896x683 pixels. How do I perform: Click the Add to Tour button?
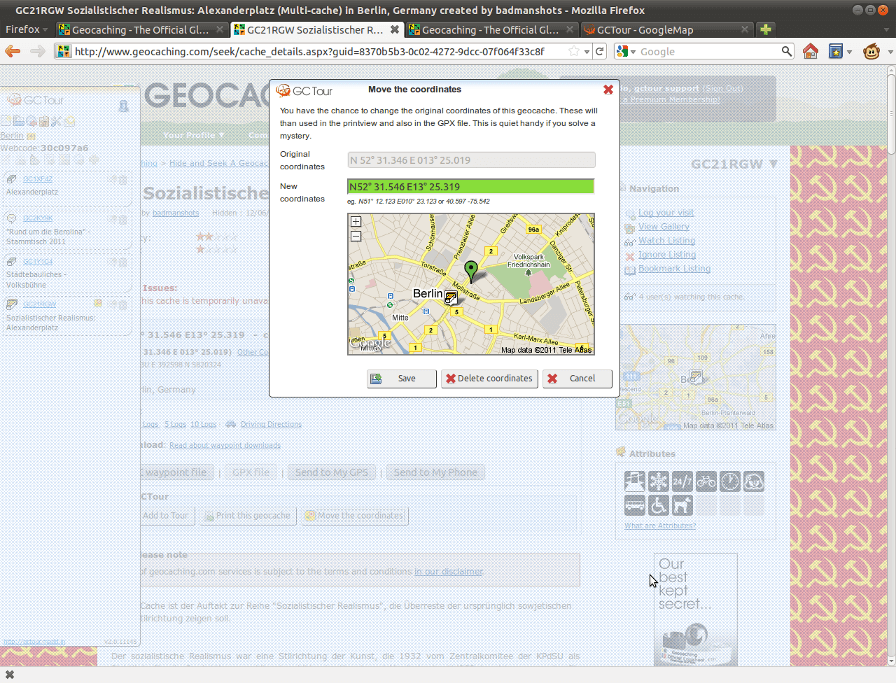click(167, 516)
